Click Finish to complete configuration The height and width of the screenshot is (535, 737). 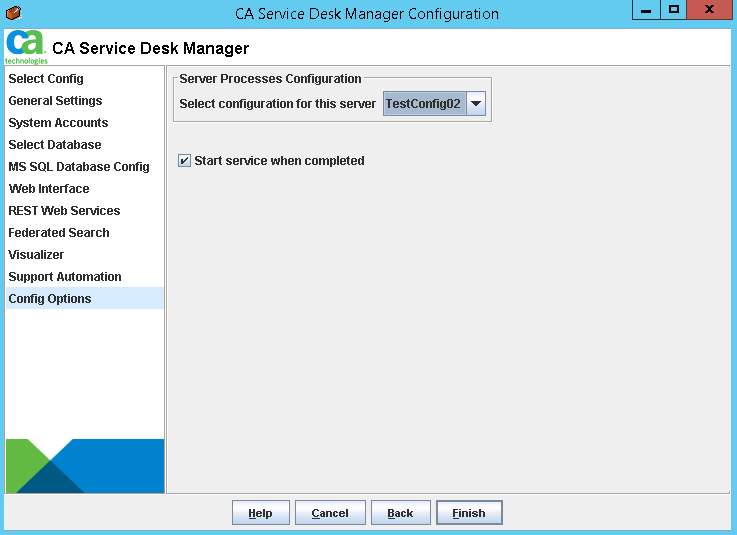[469, 513]
